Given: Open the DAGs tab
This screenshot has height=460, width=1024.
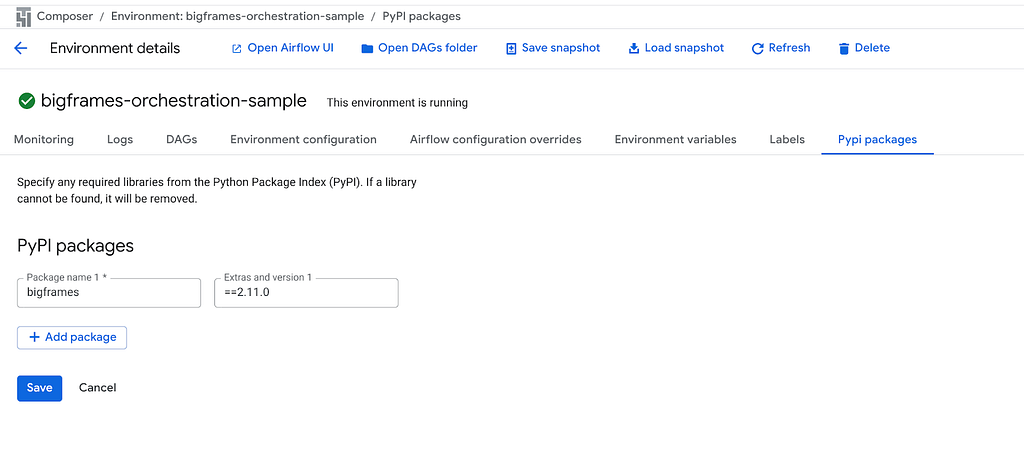Looking at the screenshot, I should (x=182, y=140).
